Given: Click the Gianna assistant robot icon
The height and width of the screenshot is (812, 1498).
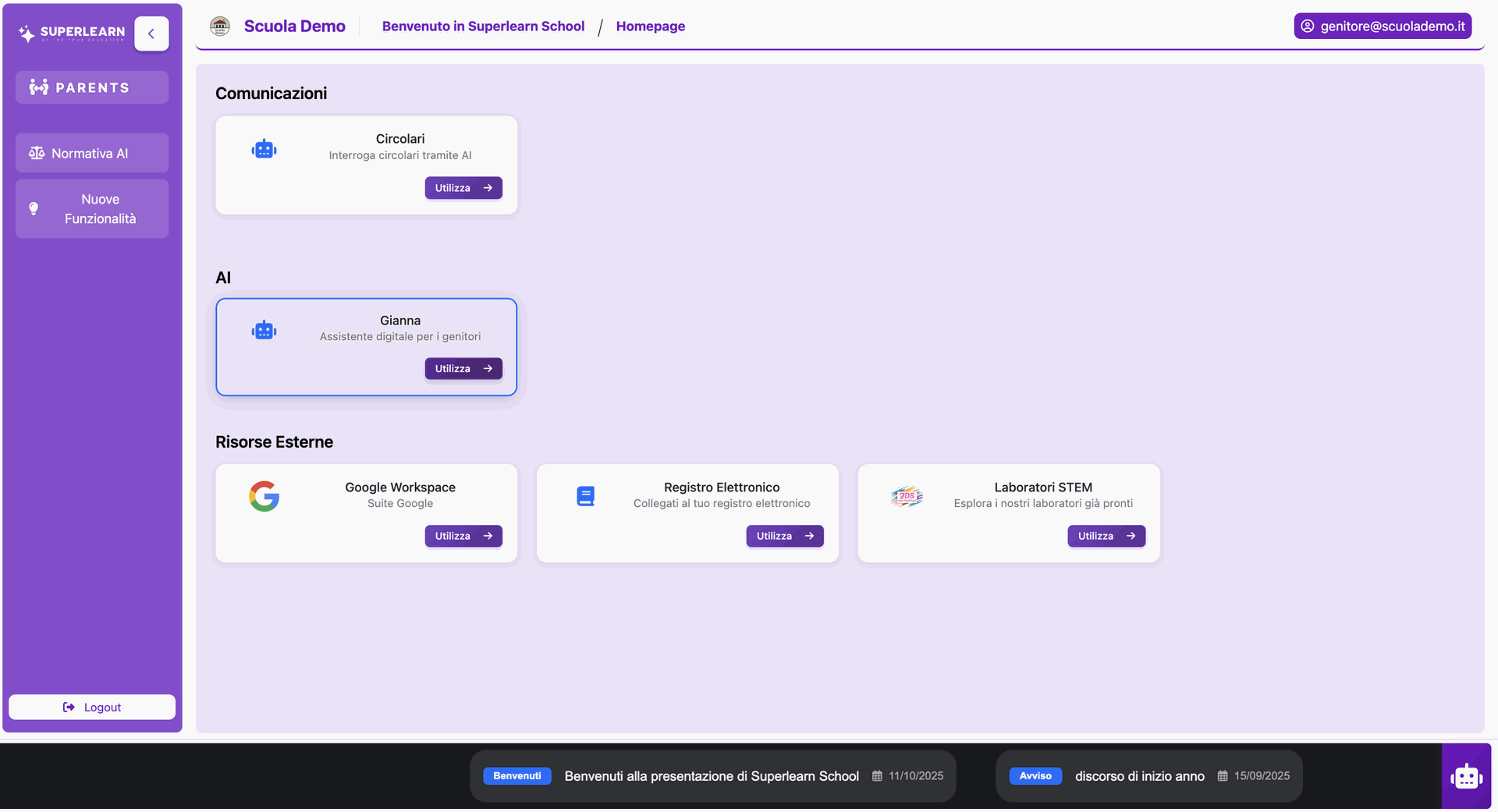Looking at the screenshot, I should coord(264,331).
